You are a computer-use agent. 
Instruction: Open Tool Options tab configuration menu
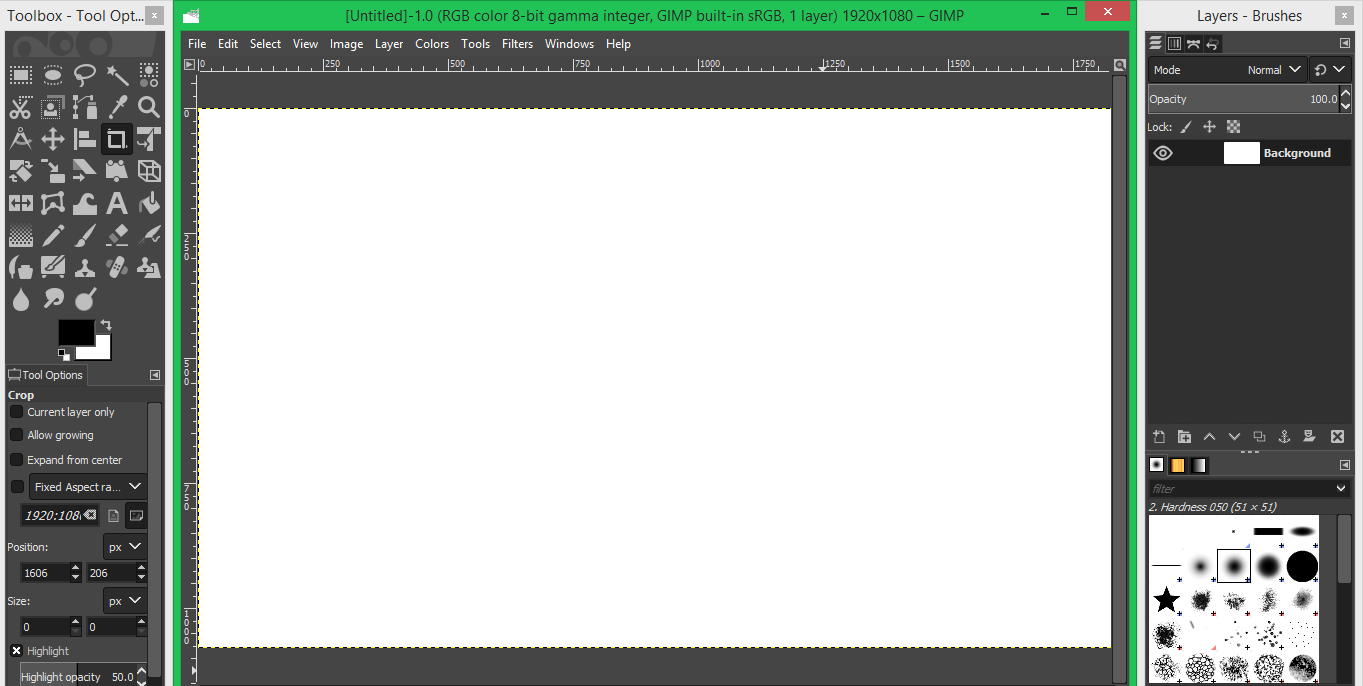[x=155, y=375]
